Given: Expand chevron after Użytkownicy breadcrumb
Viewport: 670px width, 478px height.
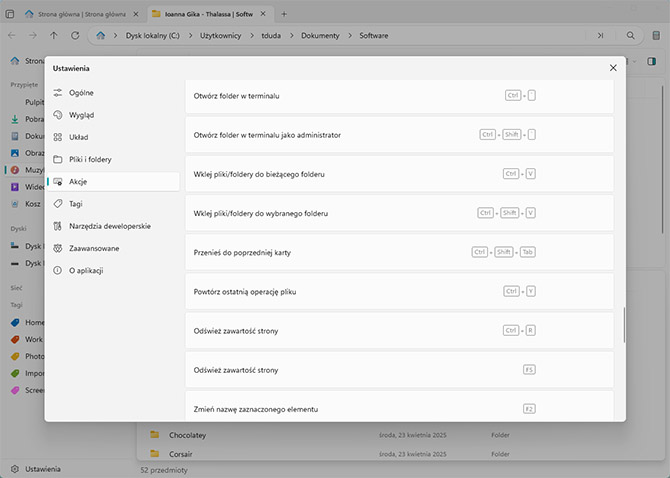Looking at the screenshot, I should pyautogui.click(x=252, y=36).
